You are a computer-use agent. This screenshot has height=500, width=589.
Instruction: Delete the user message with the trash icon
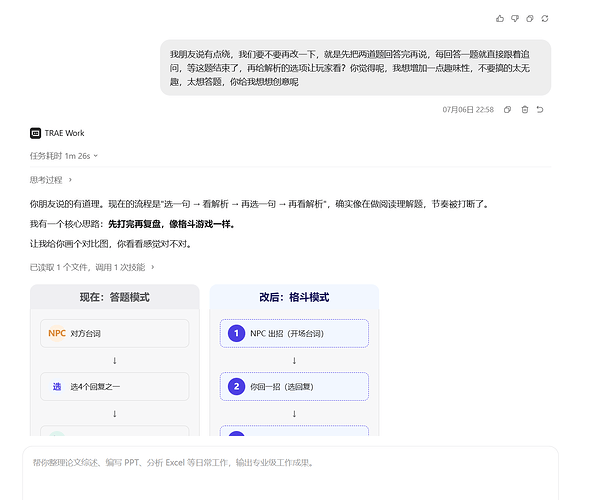tap(525, 109)
